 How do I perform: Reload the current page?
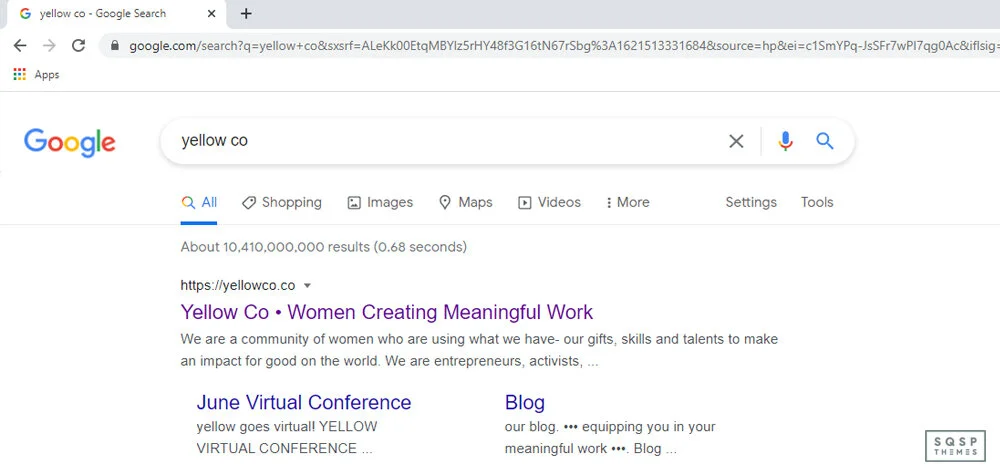pyautogui.click(x=78, y=45)
